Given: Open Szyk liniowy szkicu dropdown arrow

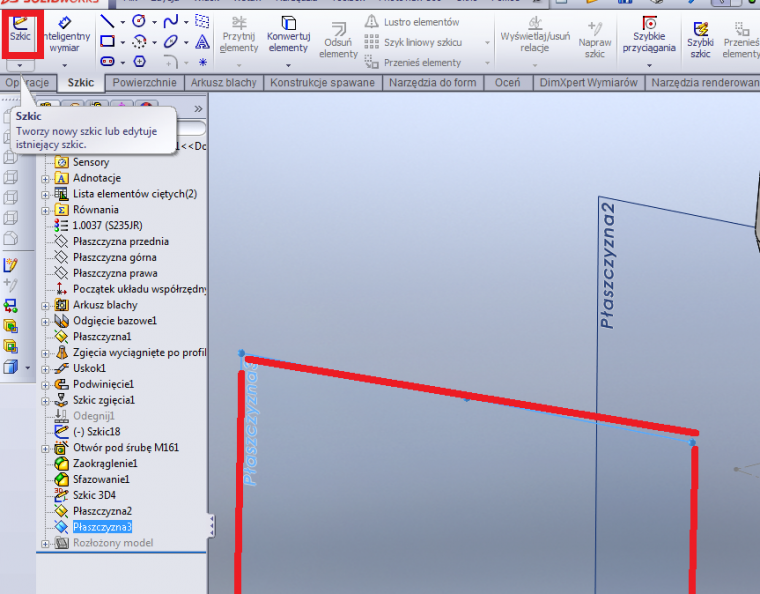Looking at the screenshot, I should click(487, 43).
